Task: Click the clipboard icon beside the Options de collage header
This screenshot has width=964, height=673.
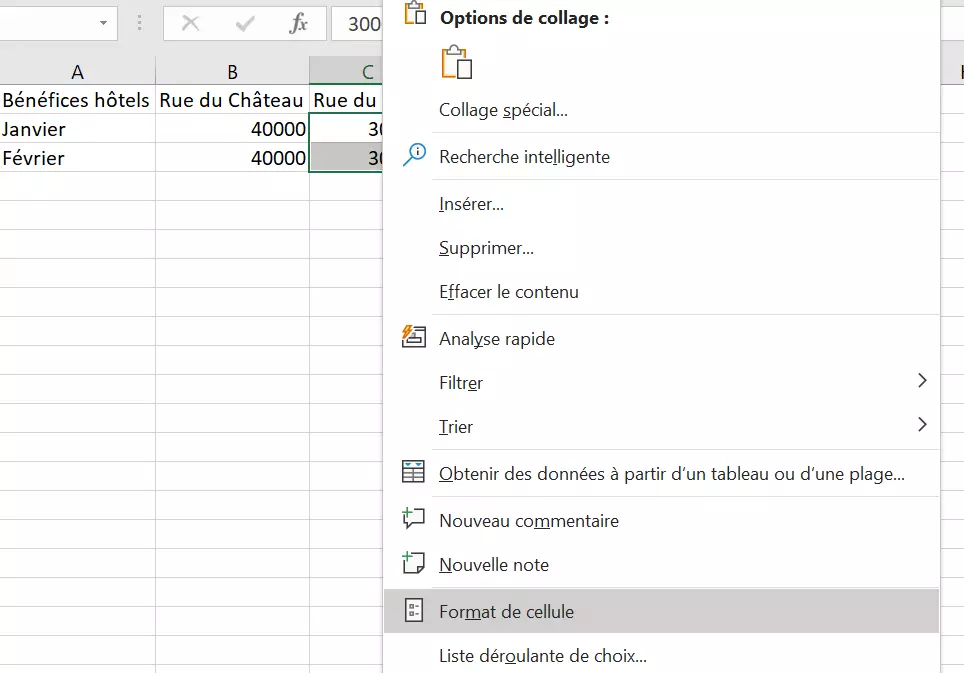Action: [x=415, y=13]
